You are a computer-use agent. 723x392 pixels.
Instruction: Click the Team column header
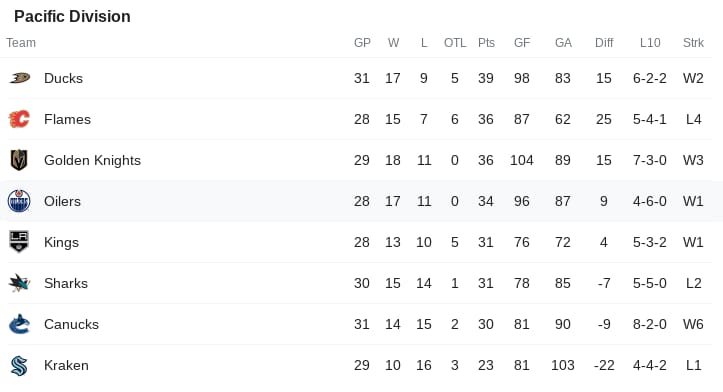pos(21,43)
